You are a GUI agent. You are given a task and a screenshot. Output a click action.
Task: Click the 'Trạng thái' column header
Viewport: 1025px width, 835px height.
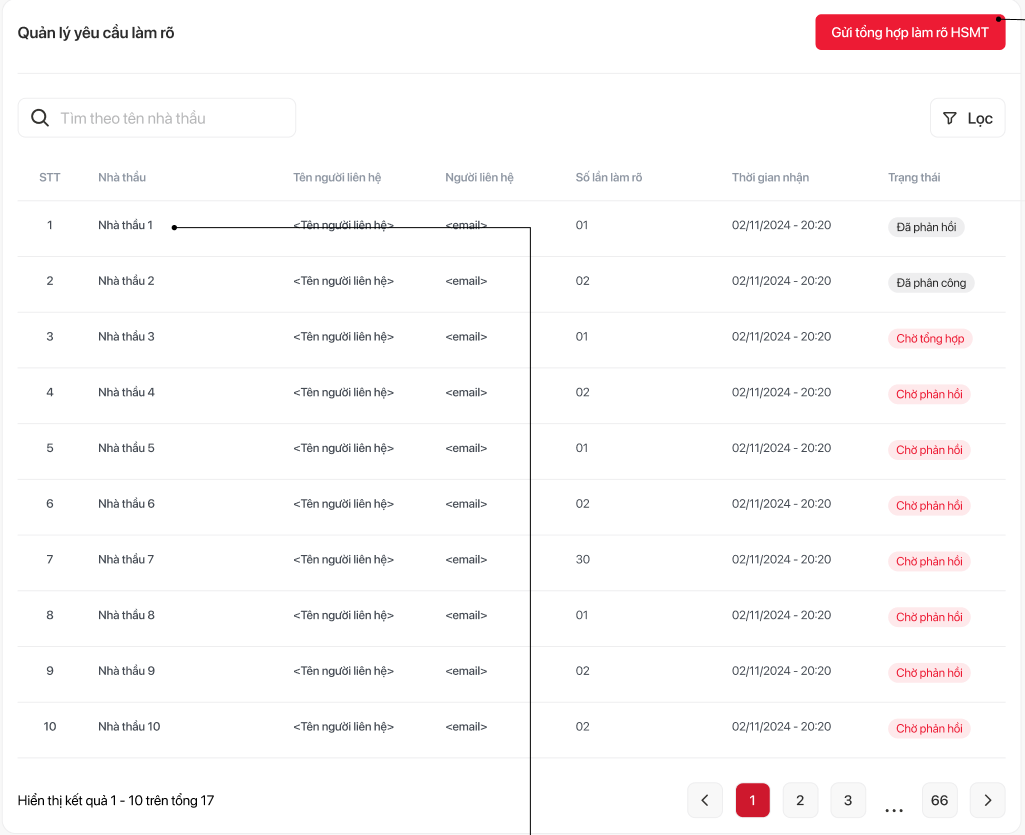click(x=914, y=178)
